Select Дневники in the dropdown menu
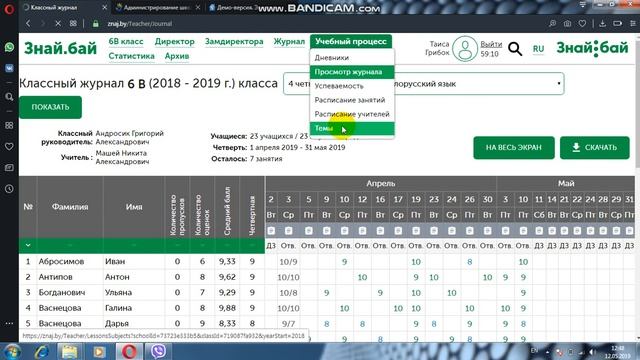This screenshot has height=360, width=640. [352, 58]
